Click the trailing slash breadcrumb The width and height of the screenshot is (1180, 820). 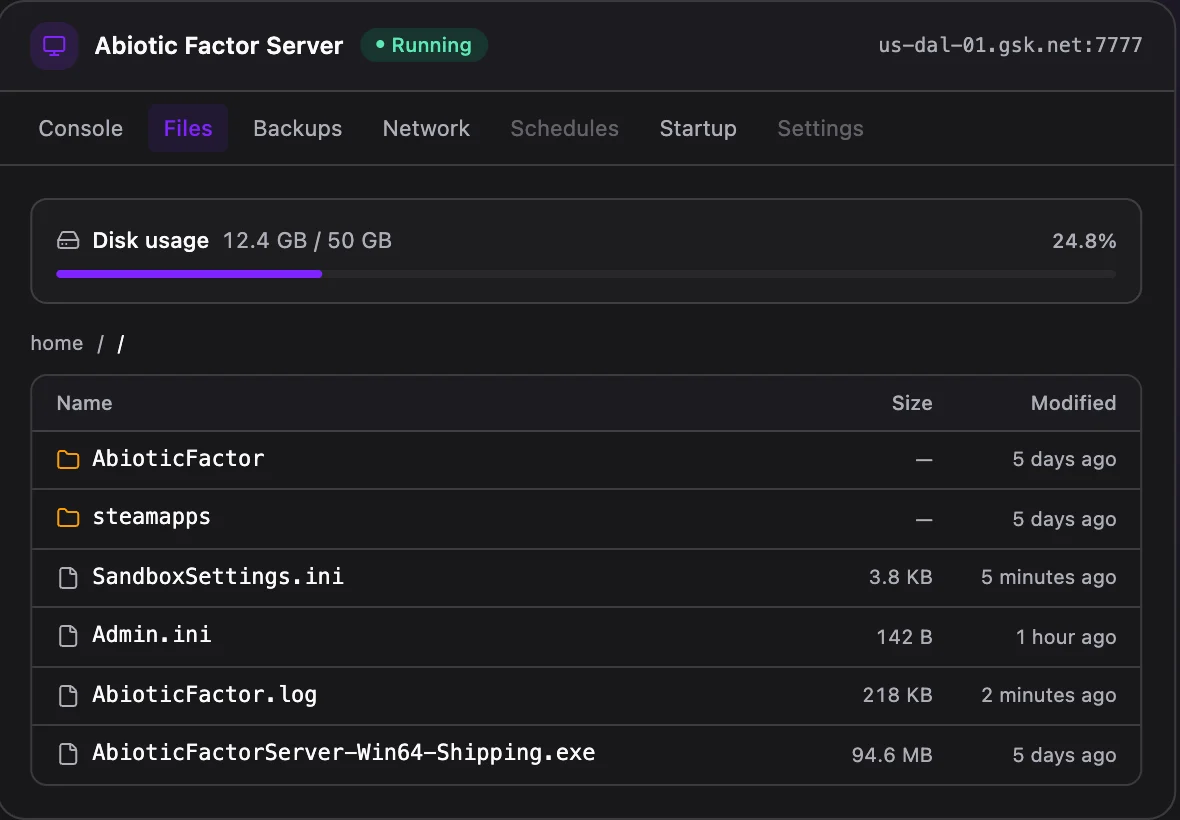coord(121,344)
